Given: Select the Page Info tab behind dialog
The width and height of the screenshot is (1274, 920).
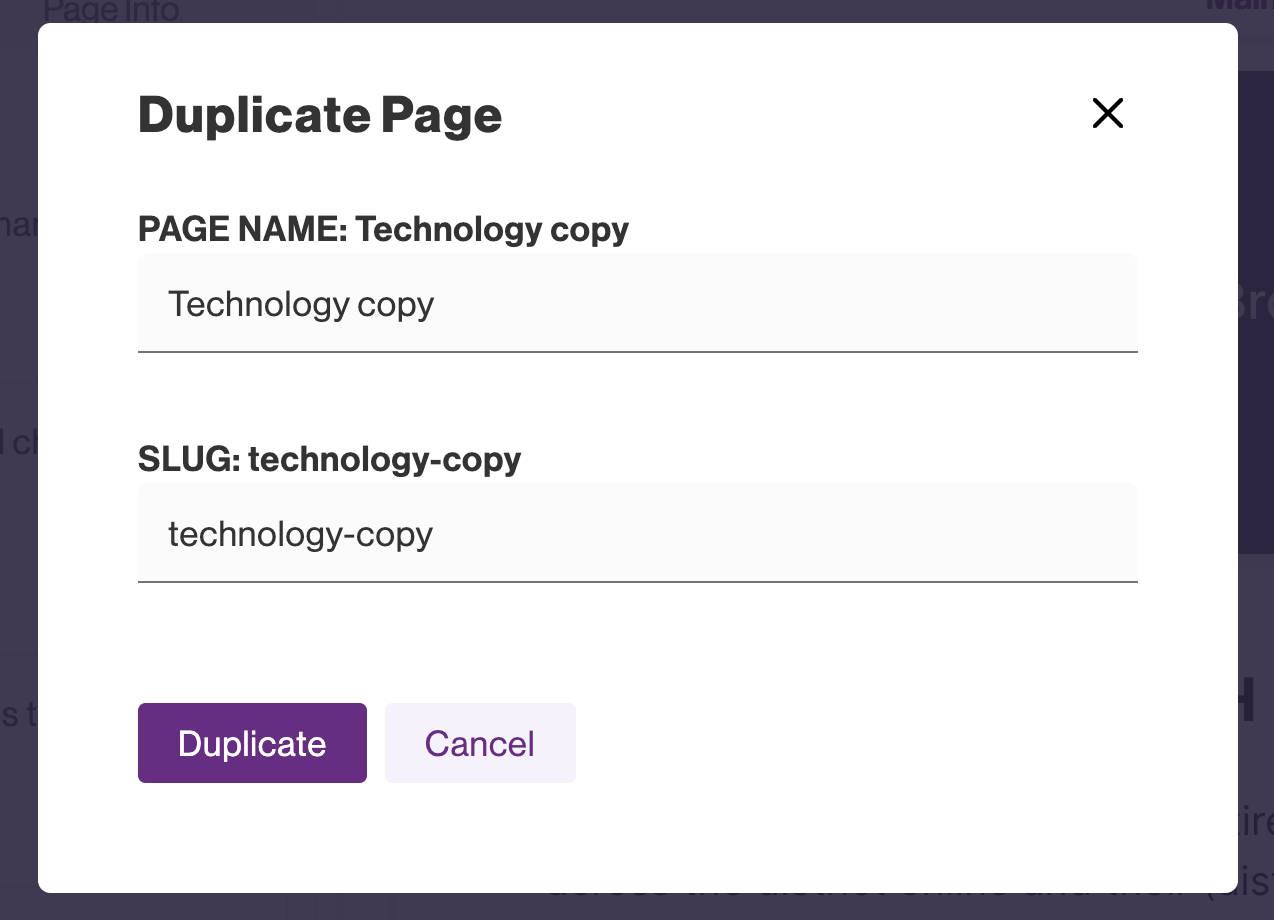Looking at the screenshot, I should tap(111, 11).
